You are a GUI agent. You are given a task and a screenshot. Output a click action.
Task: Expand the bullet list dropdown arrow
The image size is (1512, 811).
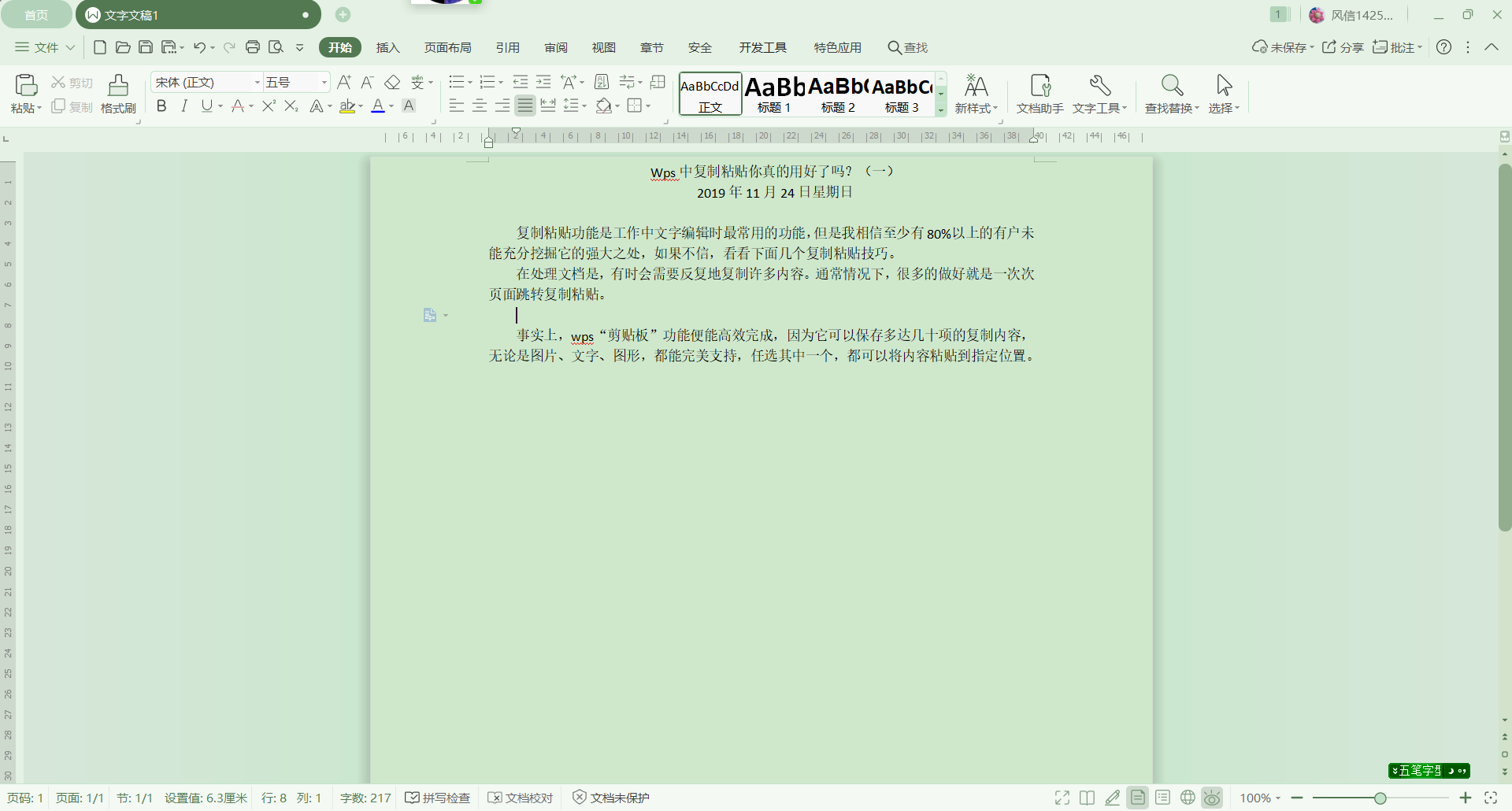tap(469, 82)
